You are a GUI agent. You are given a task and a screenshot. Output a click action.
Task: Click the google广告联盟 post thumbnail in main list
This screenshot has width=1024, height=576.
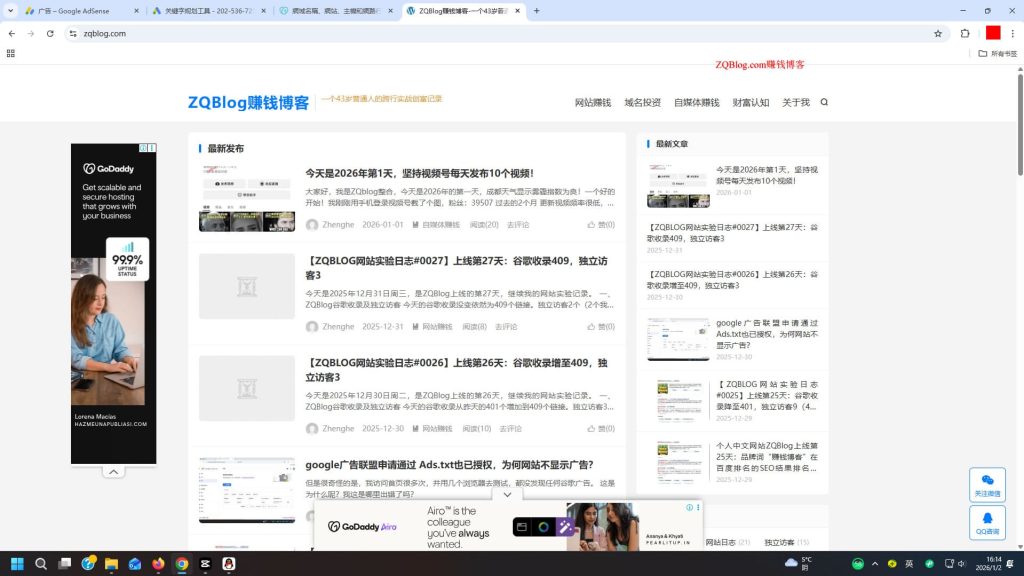tap(247, 490)
